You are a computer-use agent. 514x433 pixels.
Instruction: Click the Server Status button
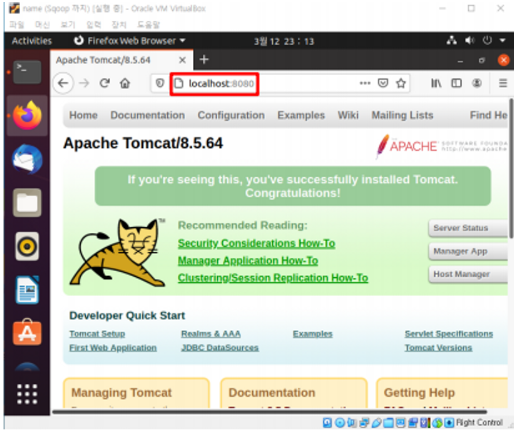[468, 228]
